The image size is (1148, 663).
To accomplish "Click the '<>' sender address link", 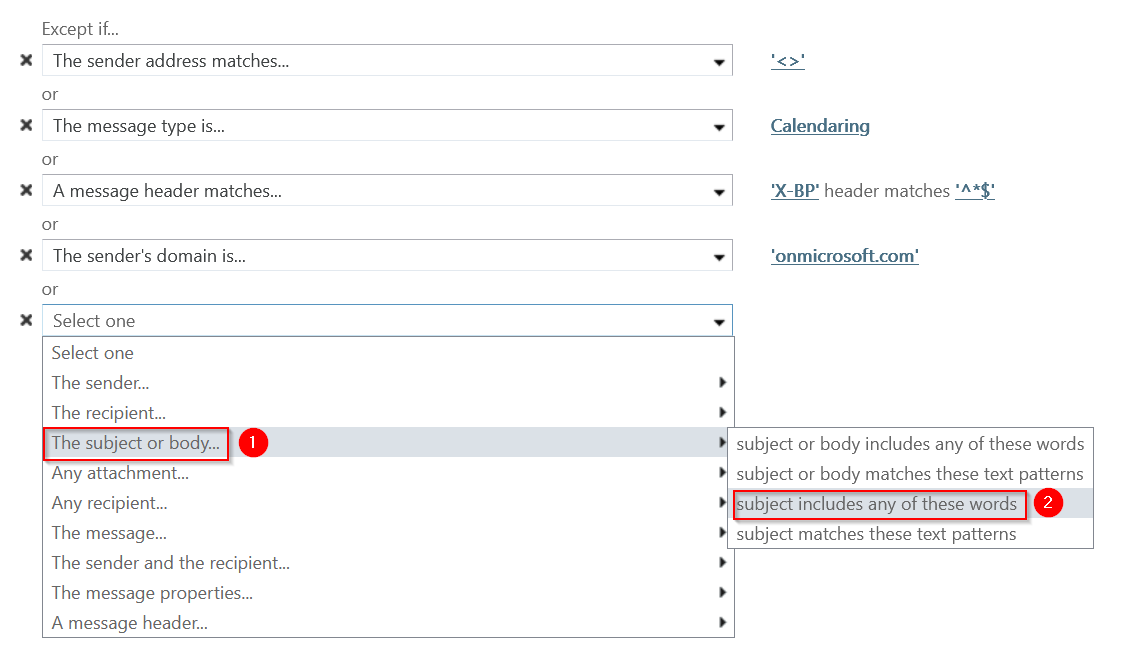I will pos(788,61).
